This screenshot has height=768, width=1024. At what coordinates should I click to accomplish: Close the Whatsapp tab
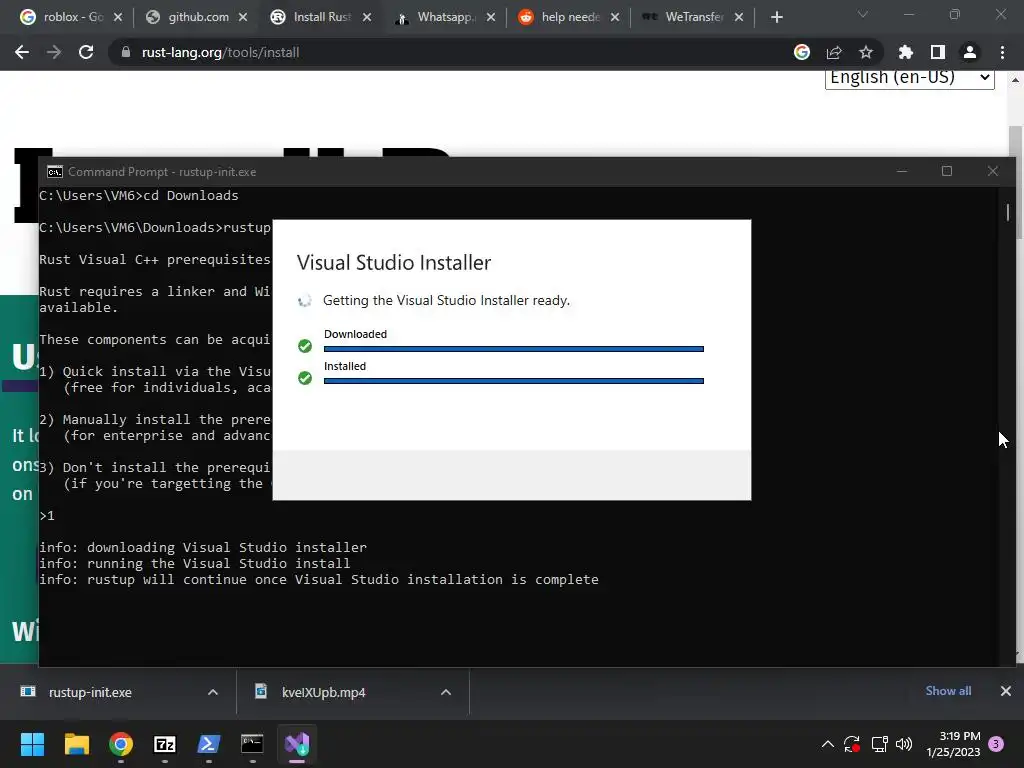point(491,17)
